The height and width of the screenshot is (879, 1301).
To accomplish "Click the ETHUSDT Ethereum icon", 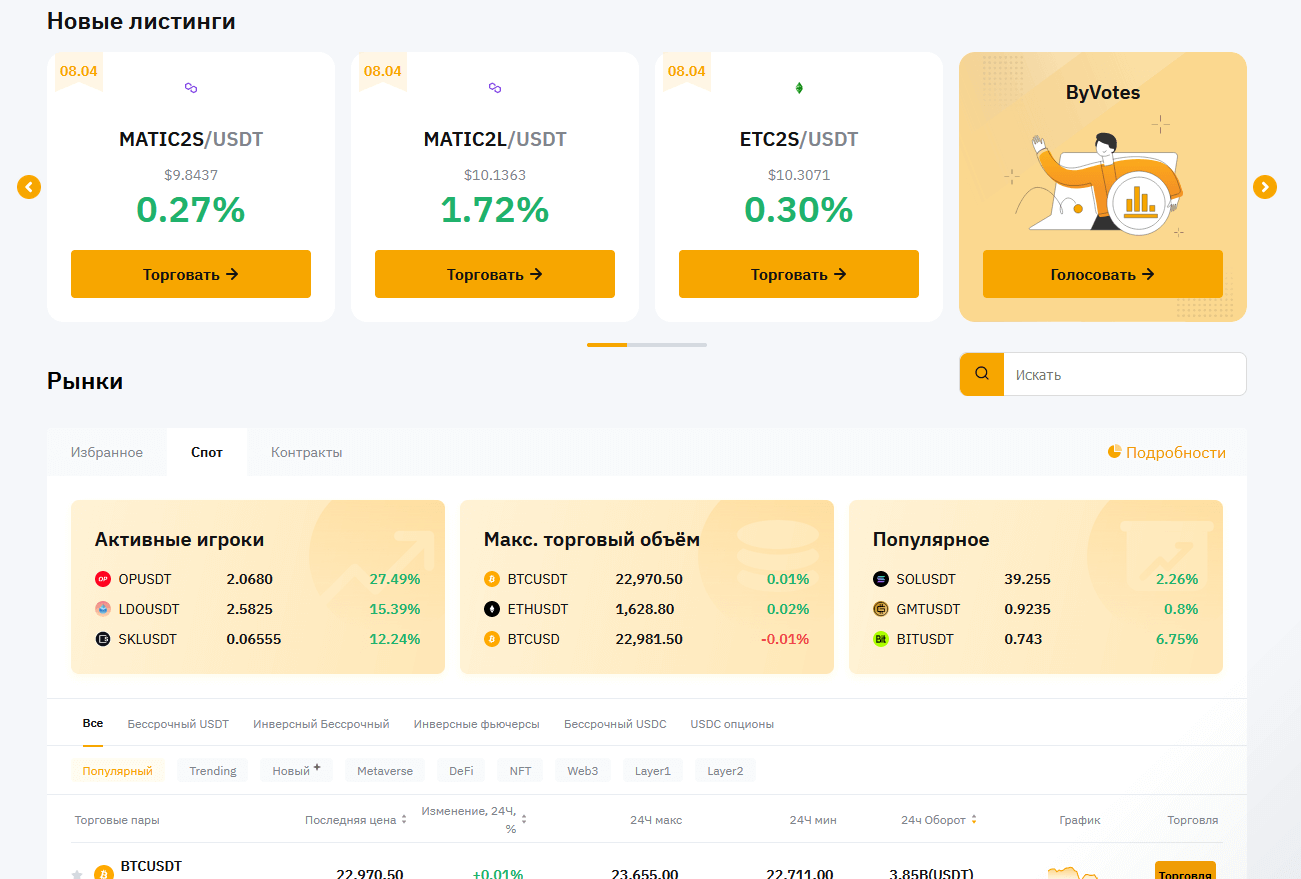I will pyautogui.click(x=491, y=609).
